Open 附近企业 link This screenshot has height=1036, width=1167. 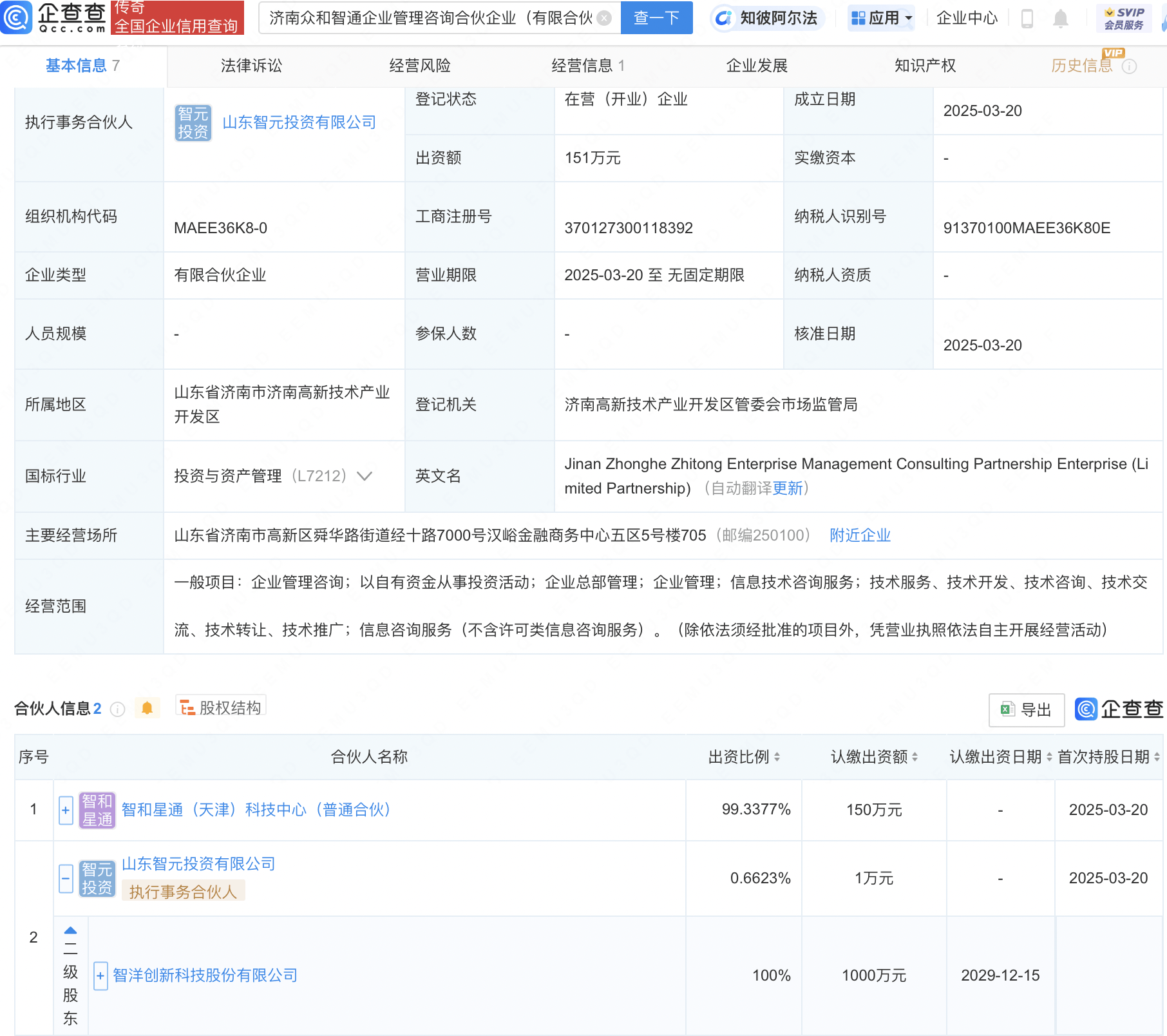[860, 535]
